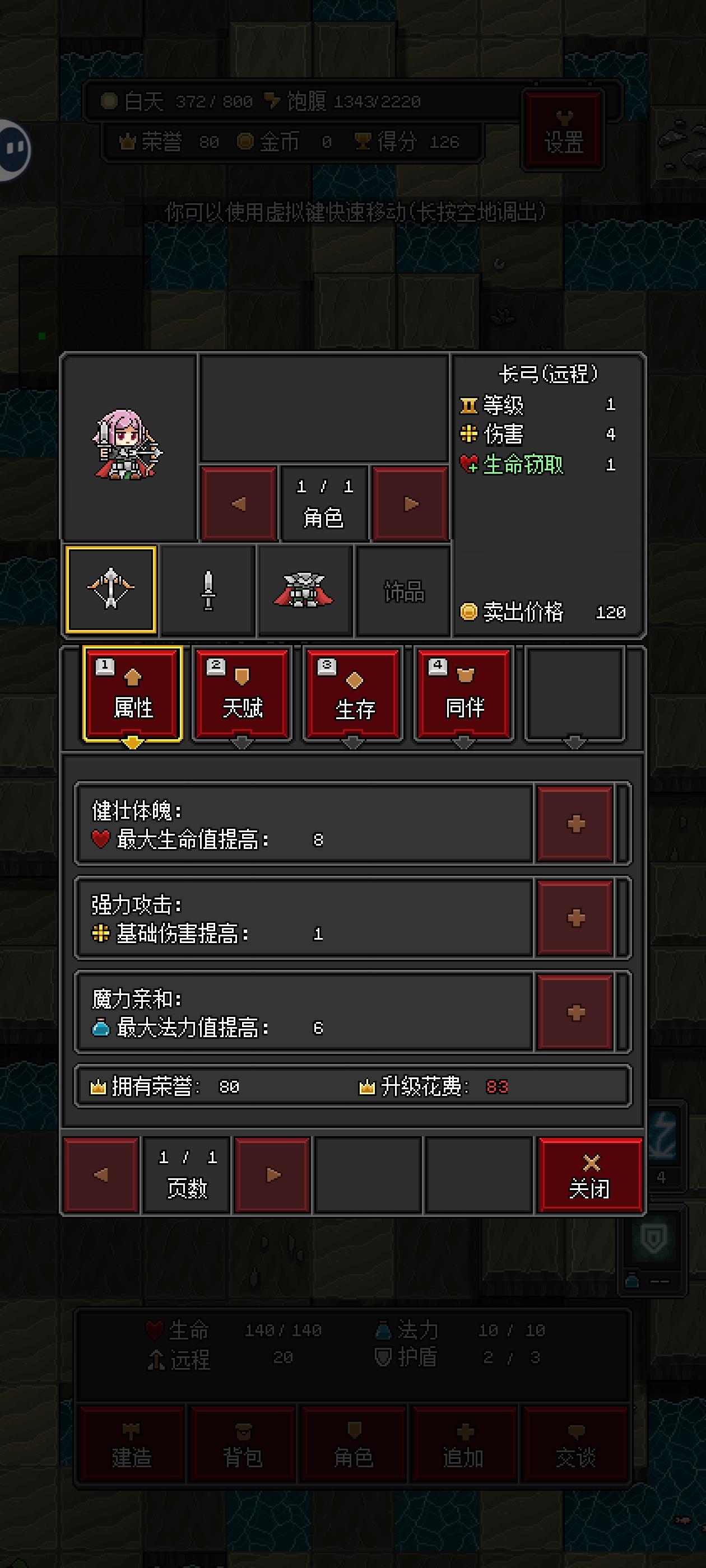Screen dimensions: 706x1568
Task: Select the caped armor slot
Action: tap(305, 589)
